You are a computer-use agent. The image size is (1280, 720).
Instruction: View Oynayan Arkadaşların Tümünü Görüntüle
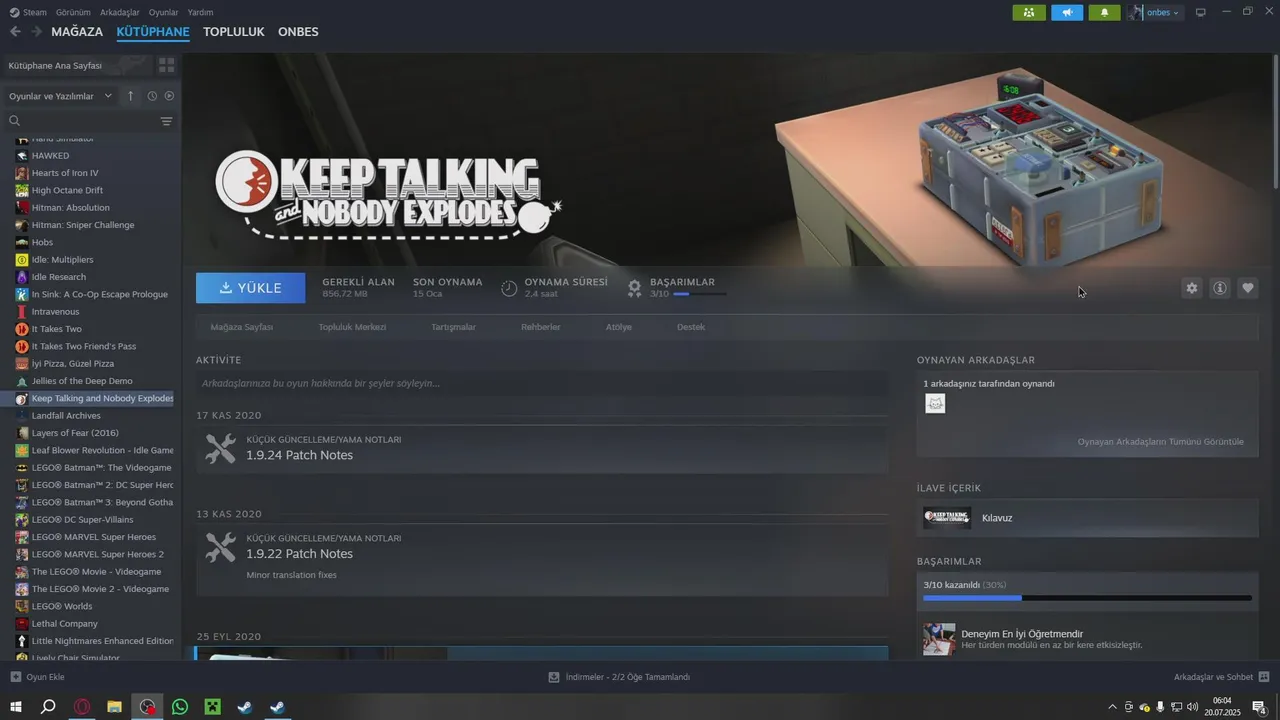(x=1161, y=442)
